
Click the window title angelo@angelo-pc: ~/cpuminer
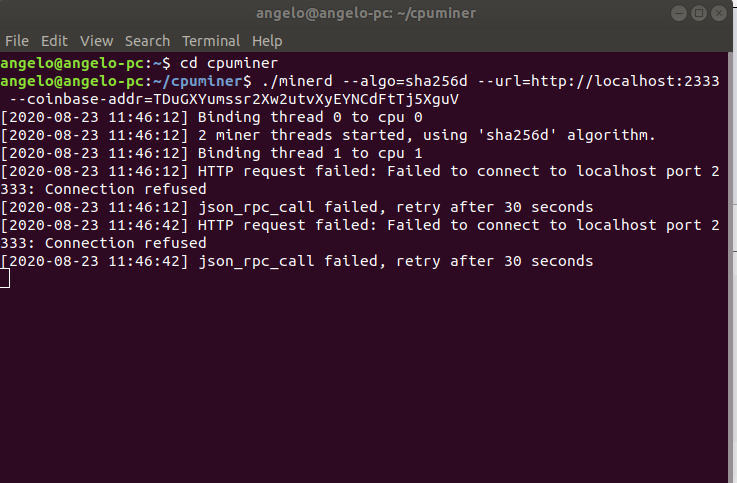pyautogui.click(x=366, y=13)
